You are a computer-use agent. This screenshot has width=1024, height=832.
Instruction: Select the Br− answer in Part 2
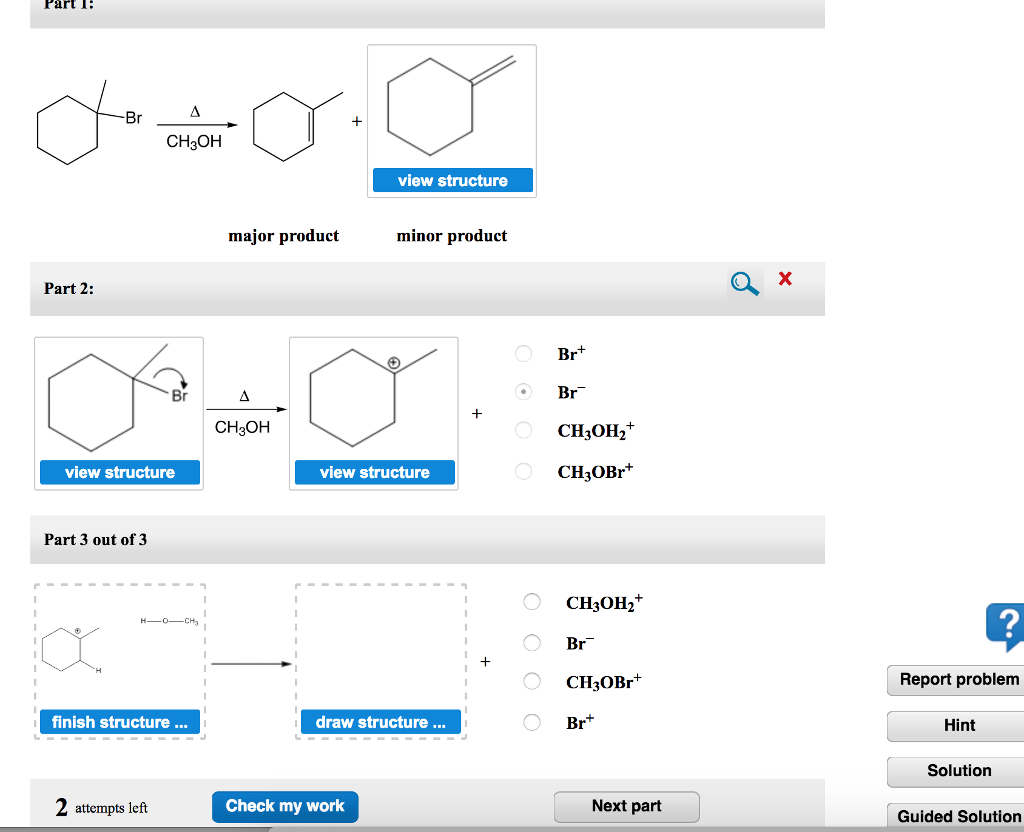523,391
